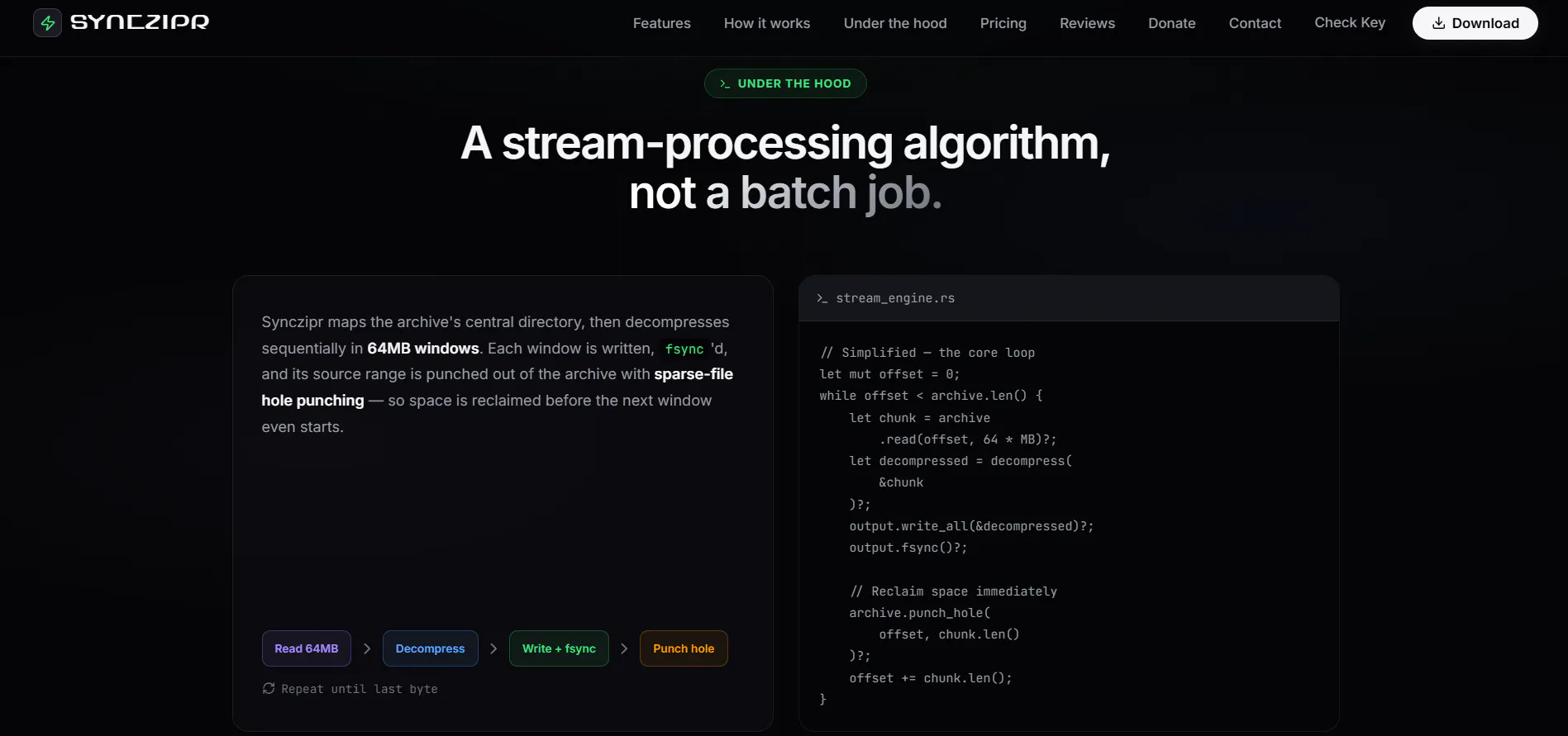Open the Donate nav link
This screenshot has height=736, width=1568.
[1171, 23]
